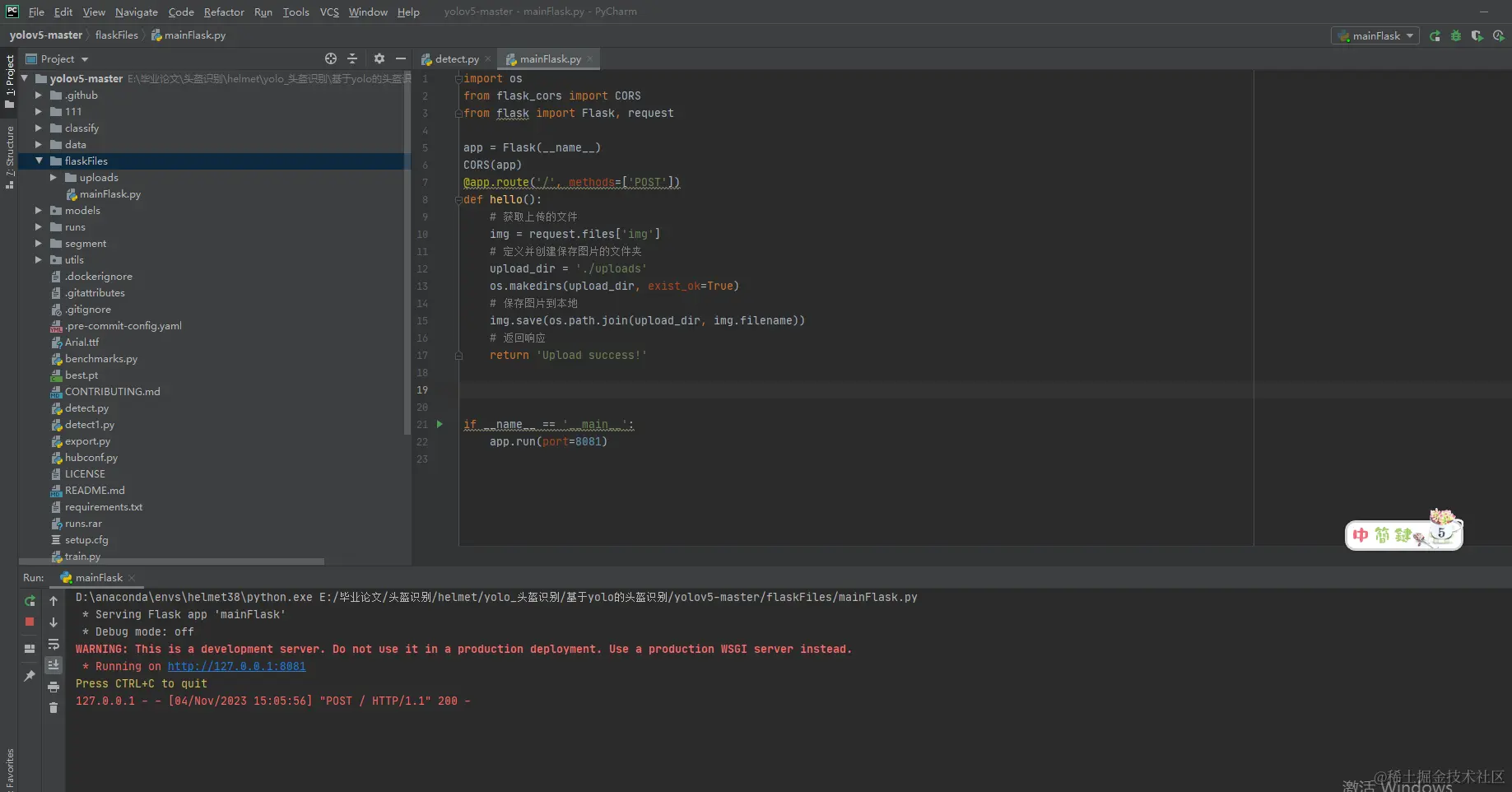
Task: Toggle the fold marker at def hello()
Action: pos(458,200)
